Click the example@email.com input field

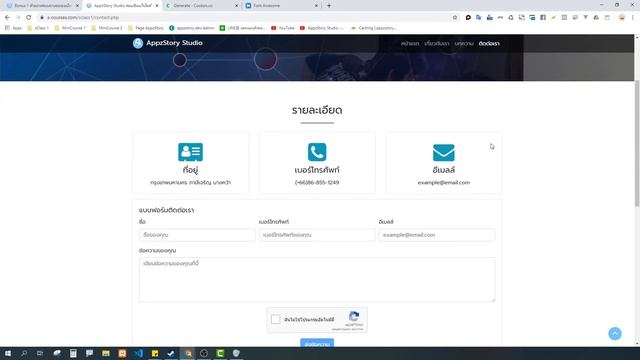click(x=437, y=235)
